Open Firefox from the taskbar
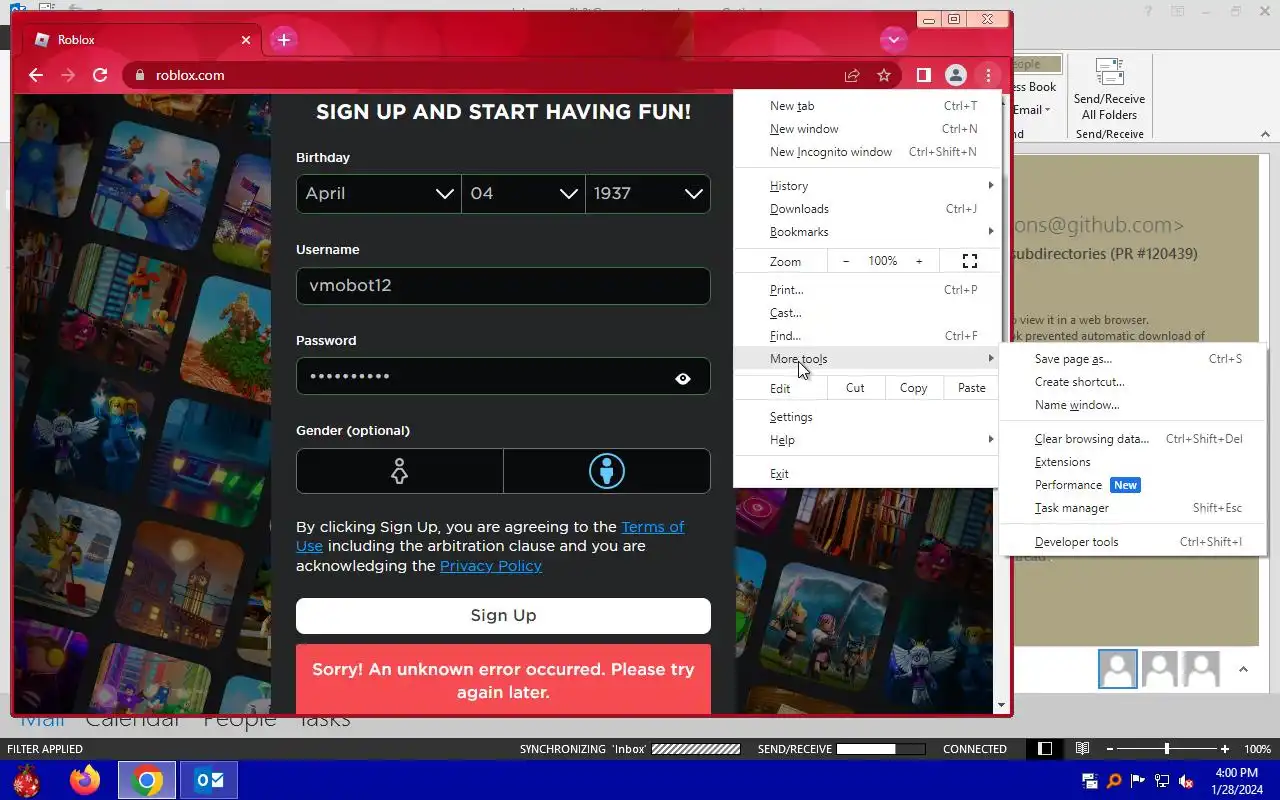This screenshot has height=800, width=1280. 85,780
